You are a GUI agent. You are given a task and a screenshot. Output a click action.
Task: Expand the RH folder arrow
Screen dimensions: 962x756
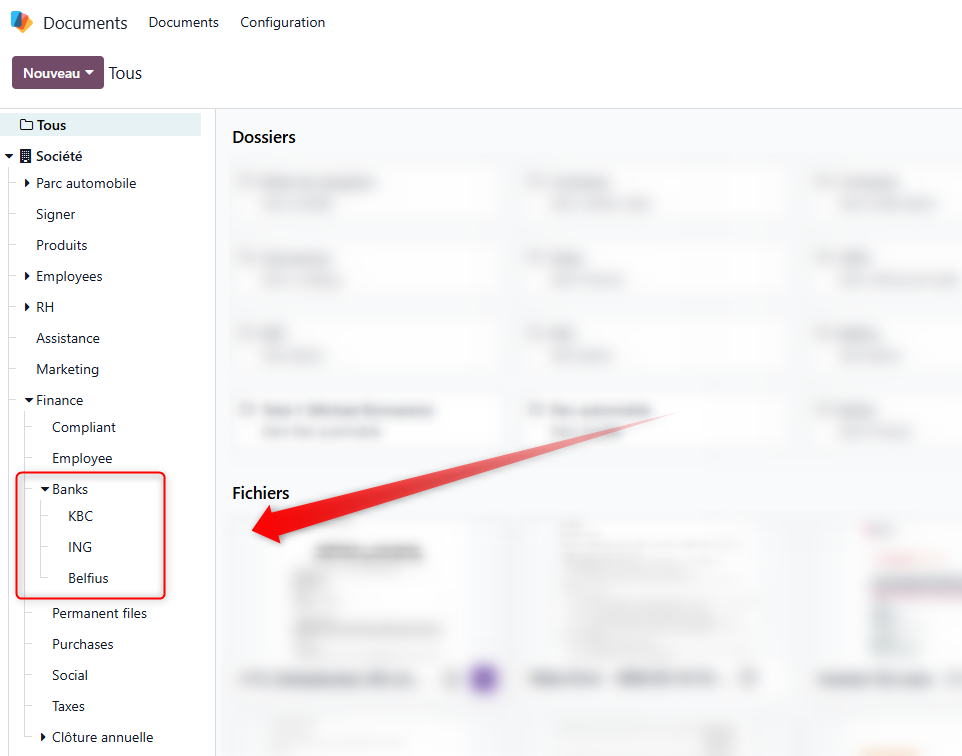click(27, 307)
